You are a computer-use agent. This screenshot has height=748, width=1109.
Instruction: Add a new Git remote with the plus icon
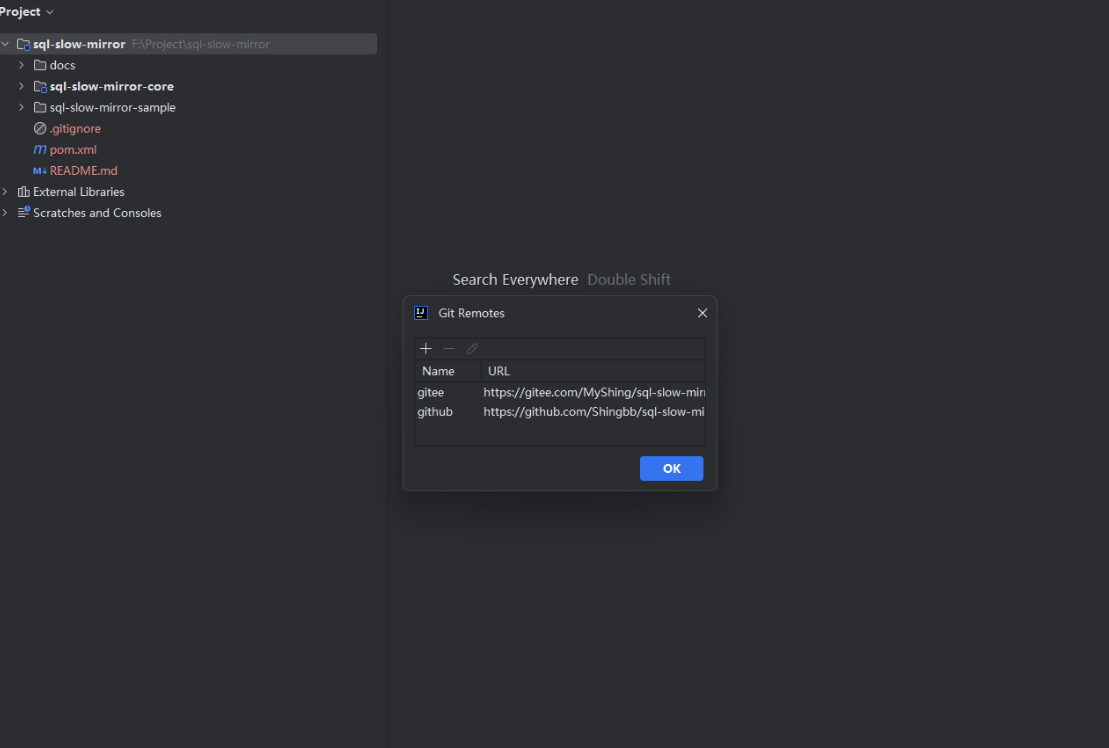426,348
